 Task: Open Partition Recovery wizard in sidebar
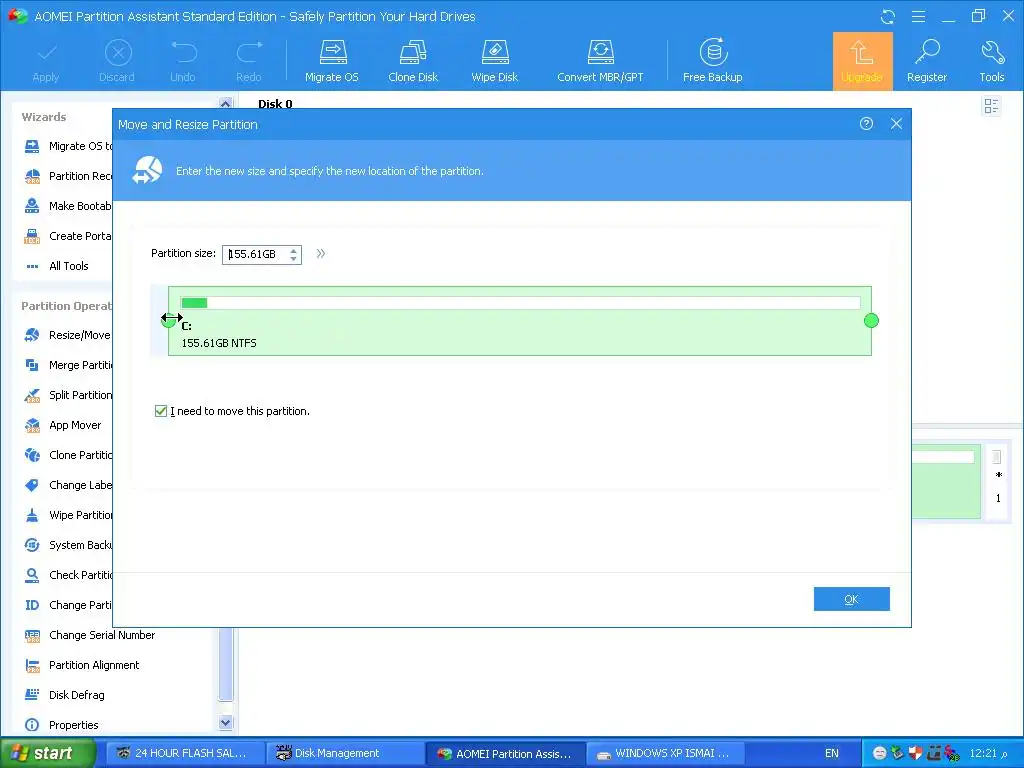(x=68, y=176)
